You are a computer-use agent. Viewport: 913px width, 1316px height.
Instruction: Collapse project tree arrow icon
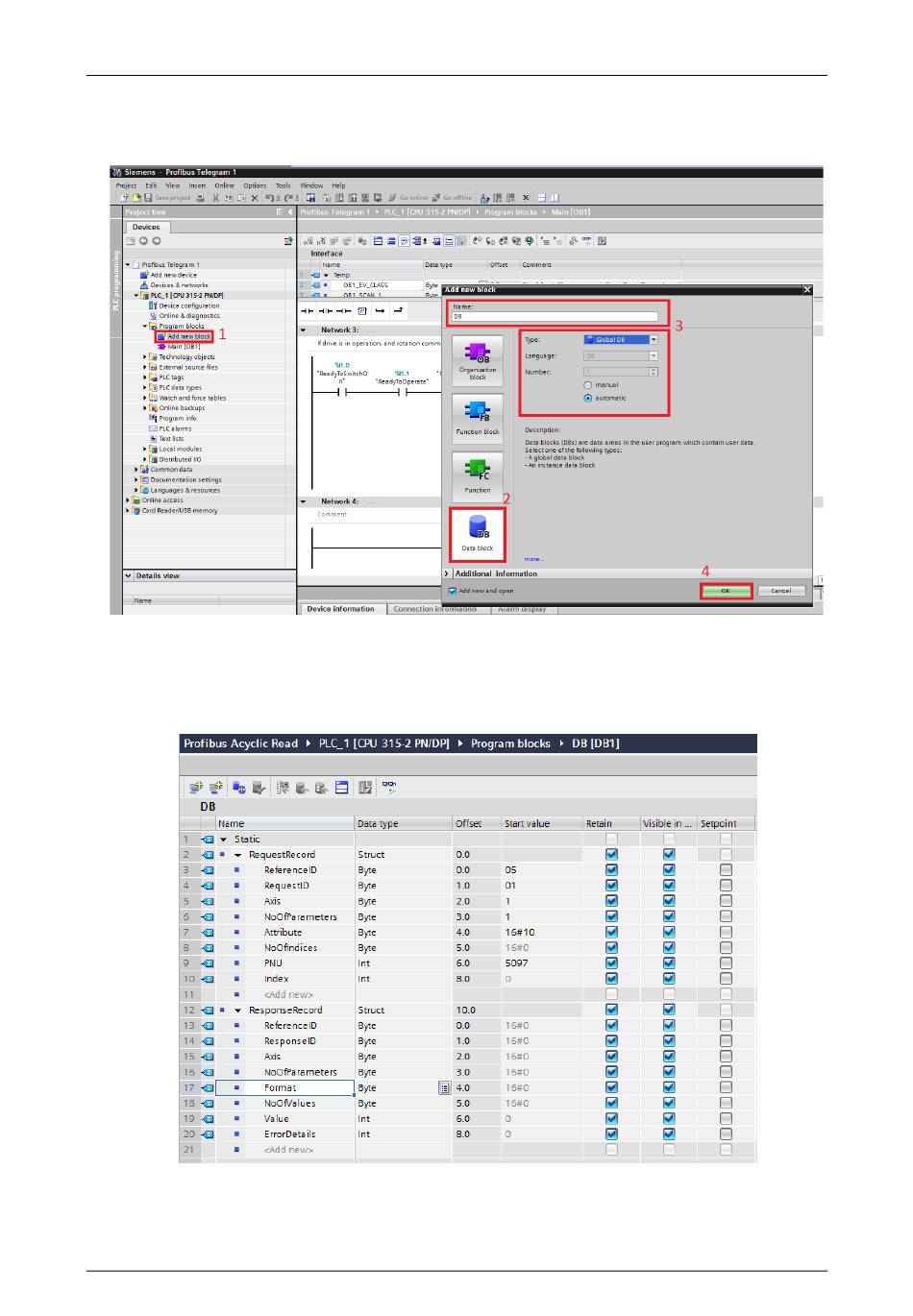pos(291,211)
